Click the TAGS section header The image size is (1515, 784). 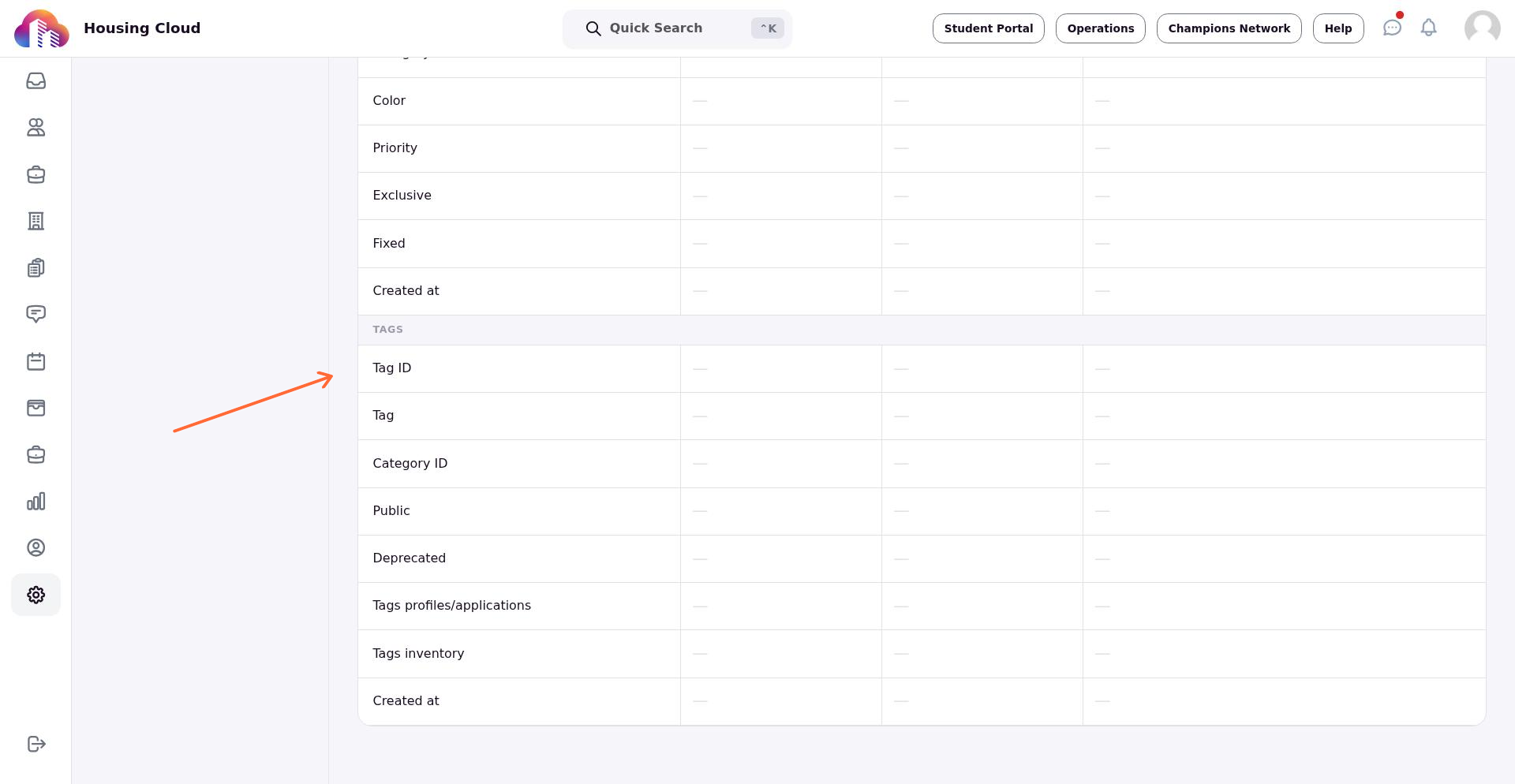[388, 330]
